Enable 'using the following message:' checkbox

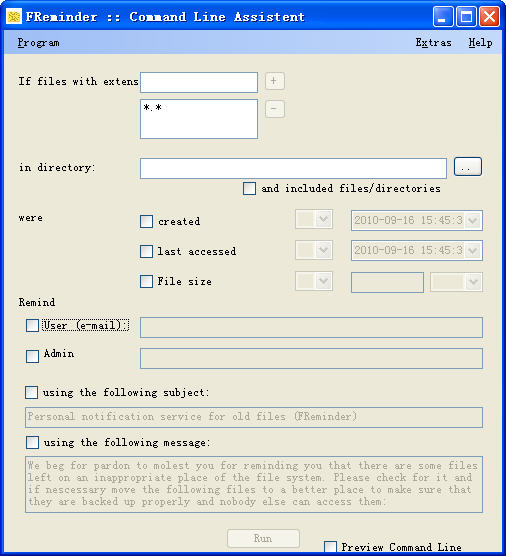click(x=32, y=443)
